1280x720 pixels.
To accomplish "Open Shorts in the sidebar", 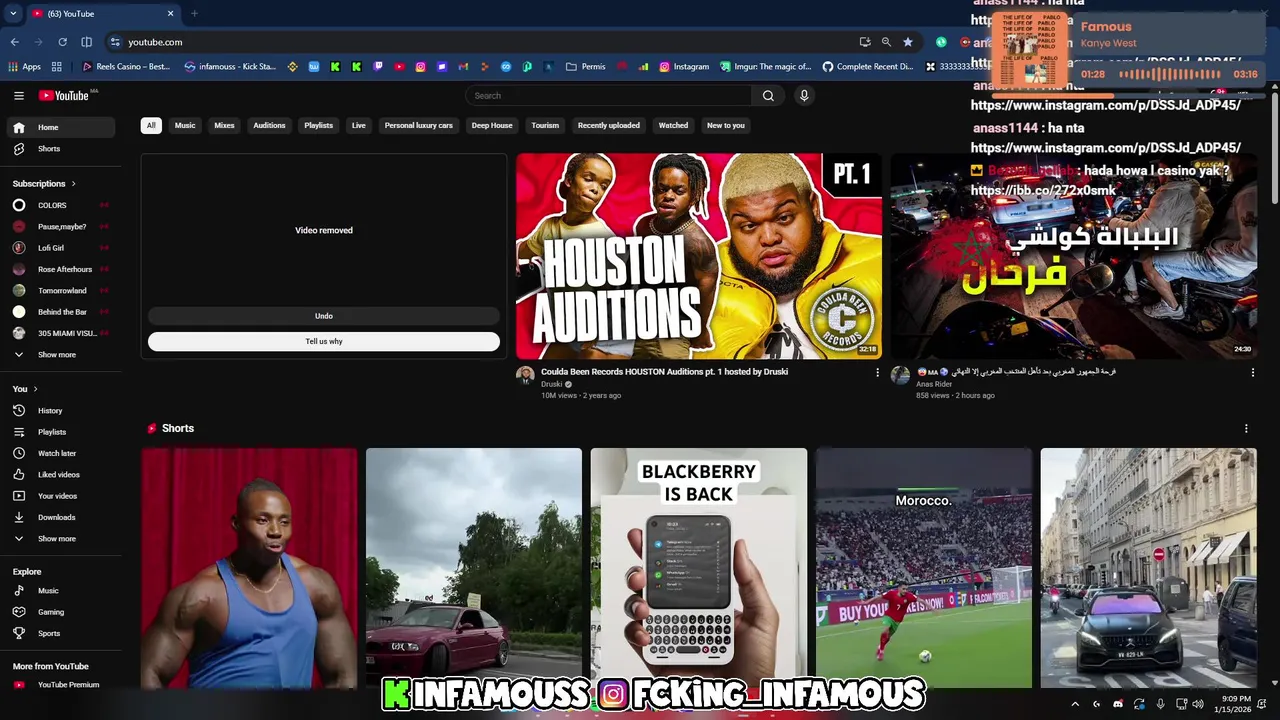I will point(62,149).
